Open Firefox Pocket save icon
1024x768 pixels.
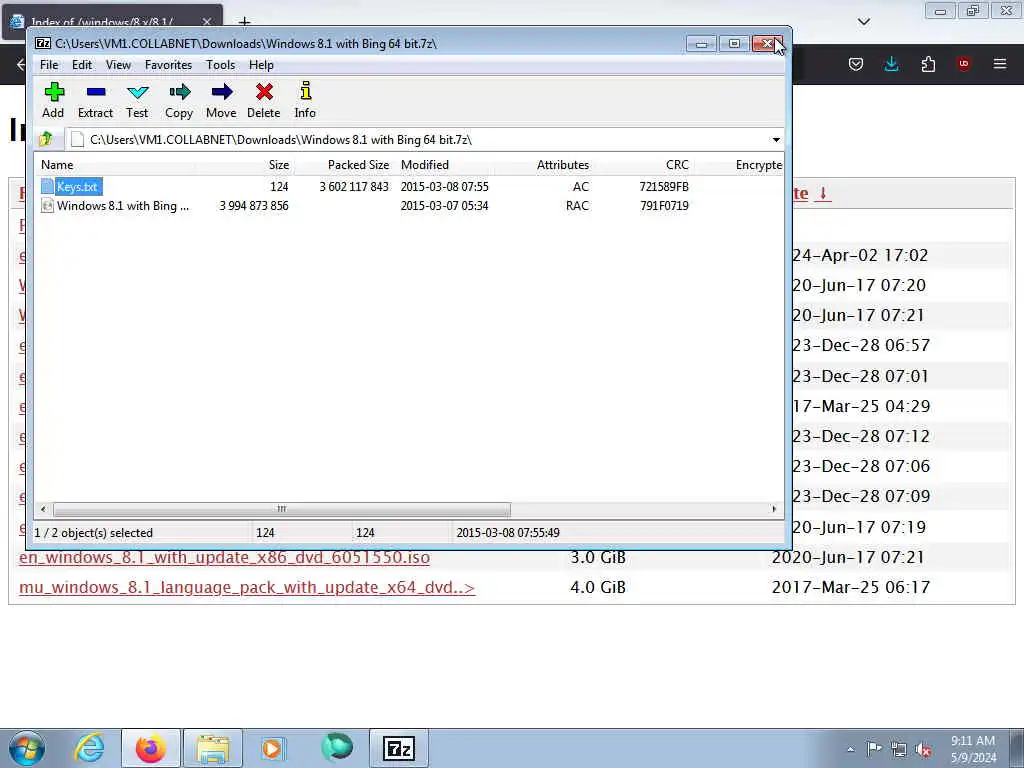(x=856, y=64)
